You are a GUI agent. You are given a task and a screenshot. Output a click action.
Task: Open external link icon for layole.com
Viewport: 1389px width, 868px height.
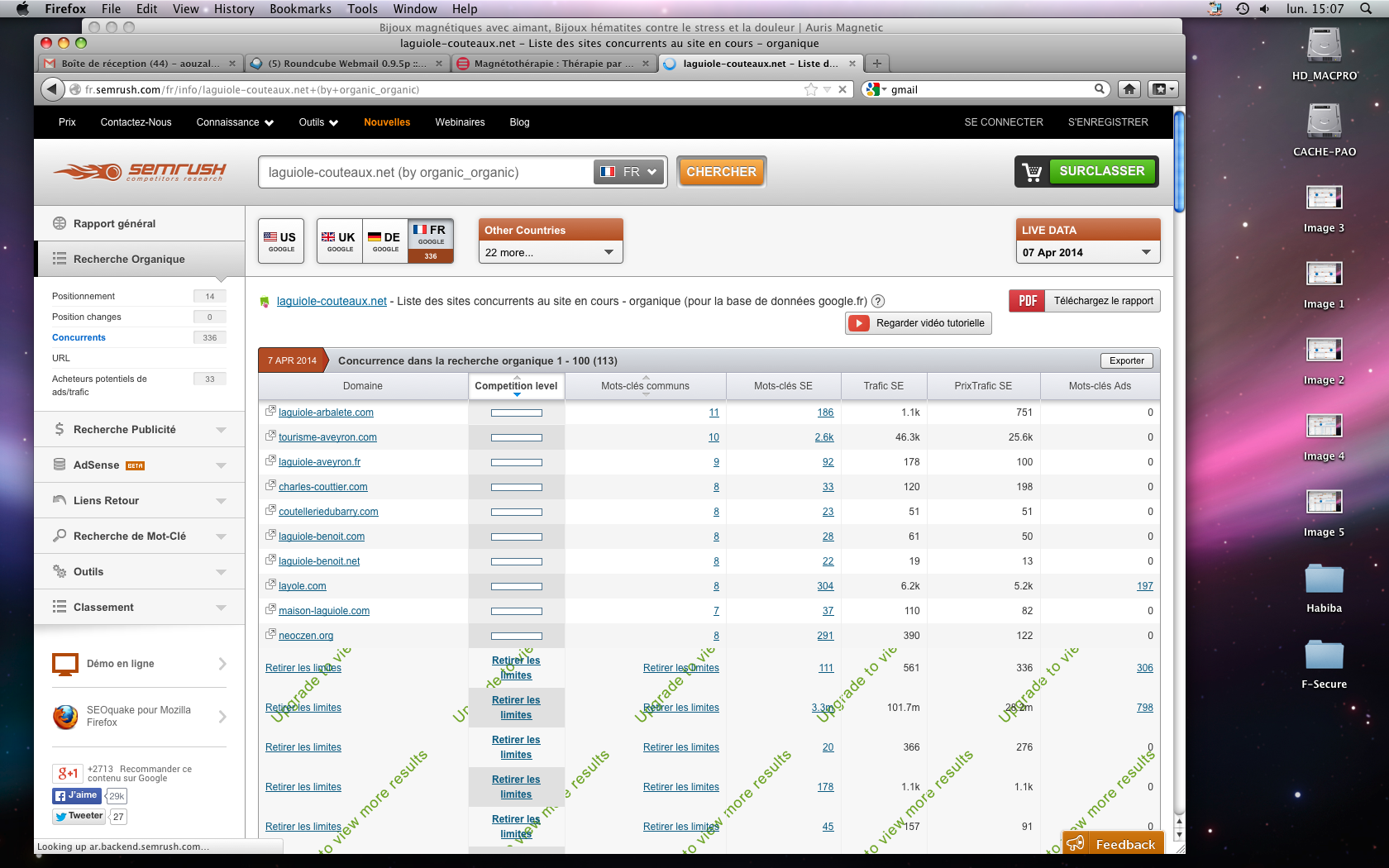[270, 584]
